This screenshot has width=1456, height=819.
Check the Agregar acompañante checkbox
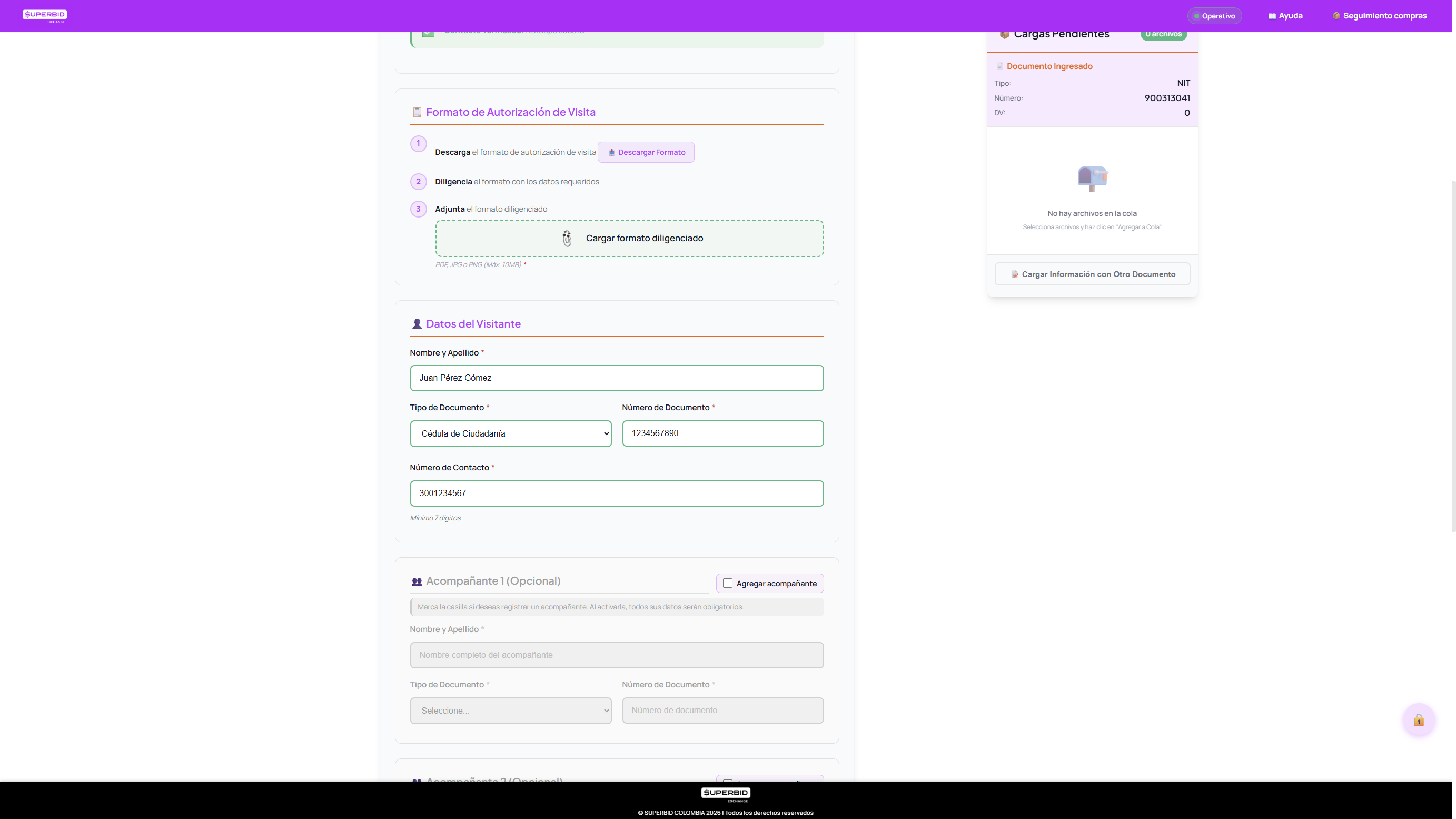728,583
